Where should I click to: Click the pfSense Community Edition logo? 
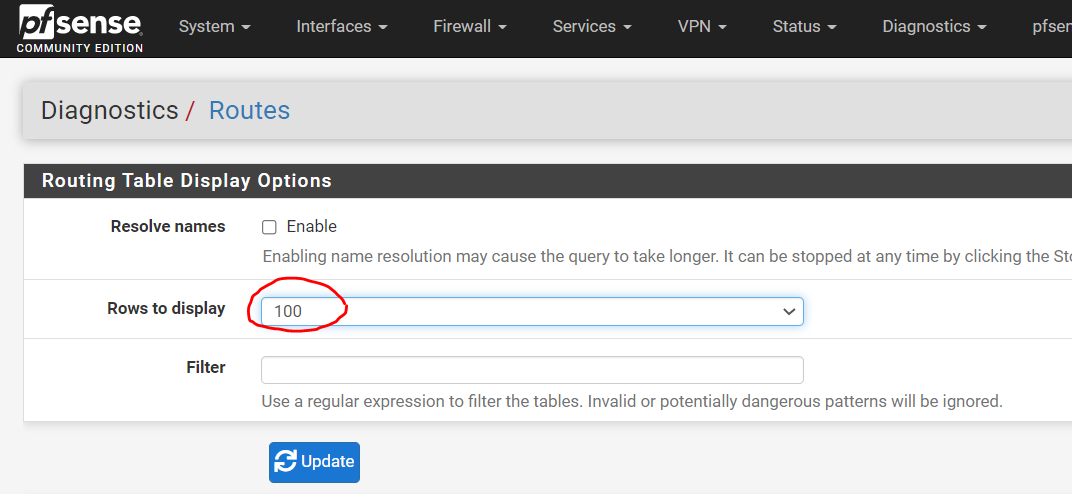[80, 29]
